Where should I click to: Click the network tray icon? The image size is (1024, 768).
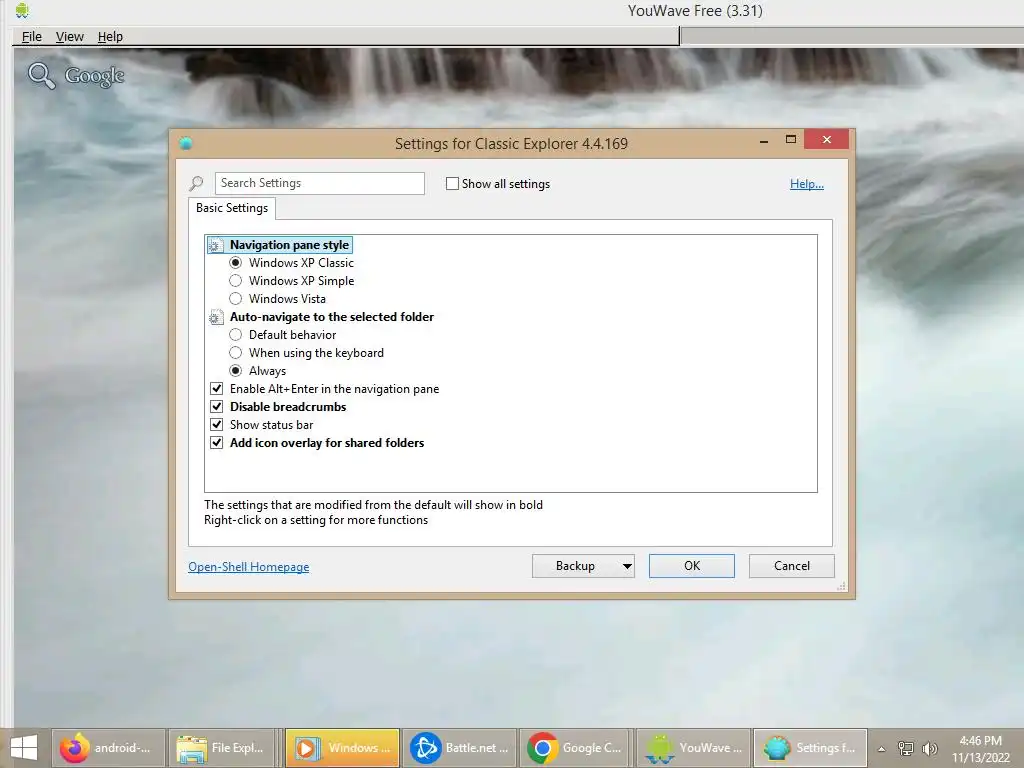(x=906, y=748)
